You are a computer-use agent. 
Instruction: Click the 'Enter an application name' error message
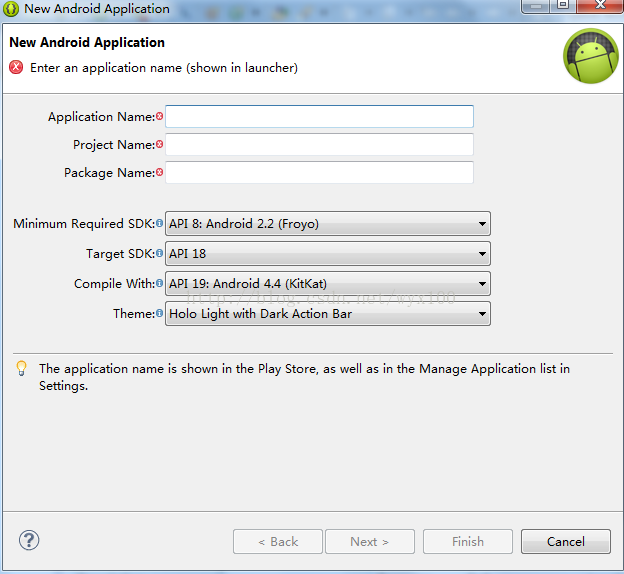pos(164,68)
